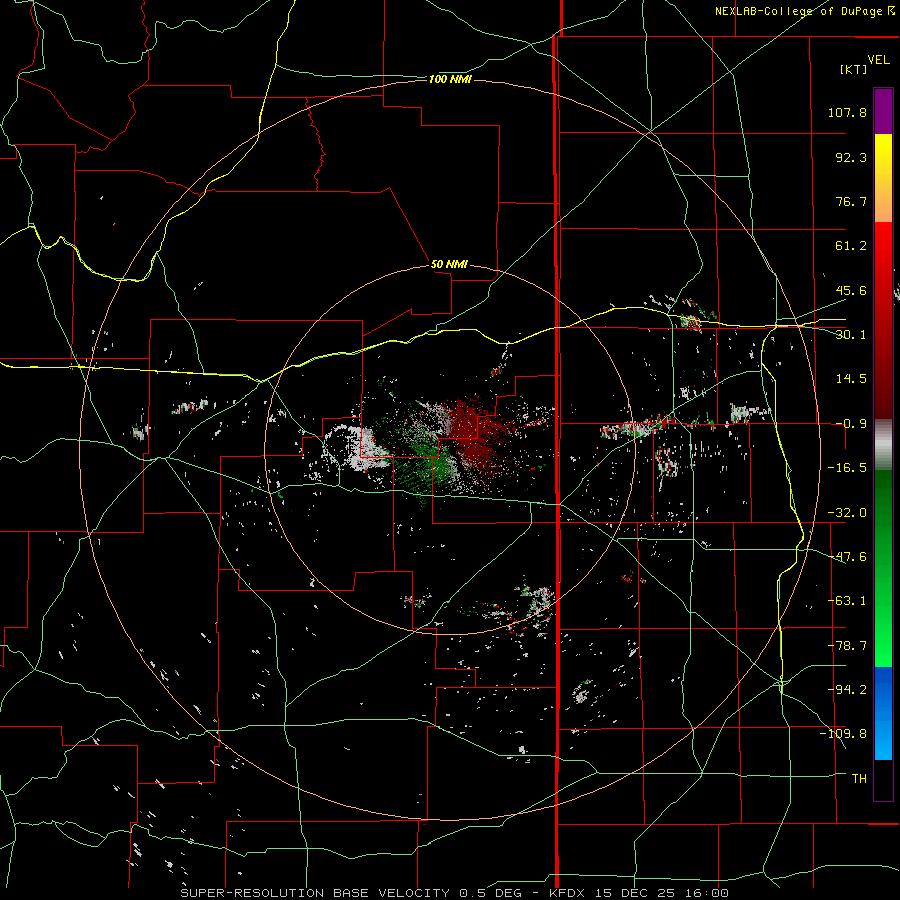
Task: Select the 30.1 velocity scale value
Action: pyautogui.click(x=851, y=335)
